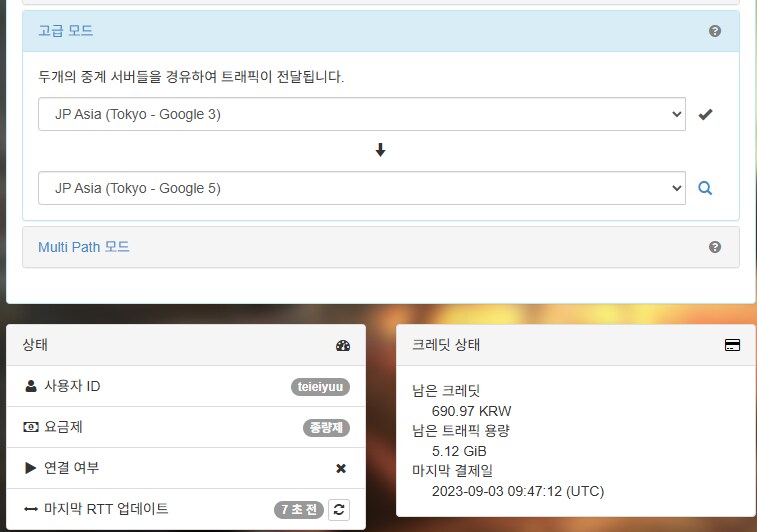Click the money icon next to 요금제
The image size is (757, 532).
(31, 427)
